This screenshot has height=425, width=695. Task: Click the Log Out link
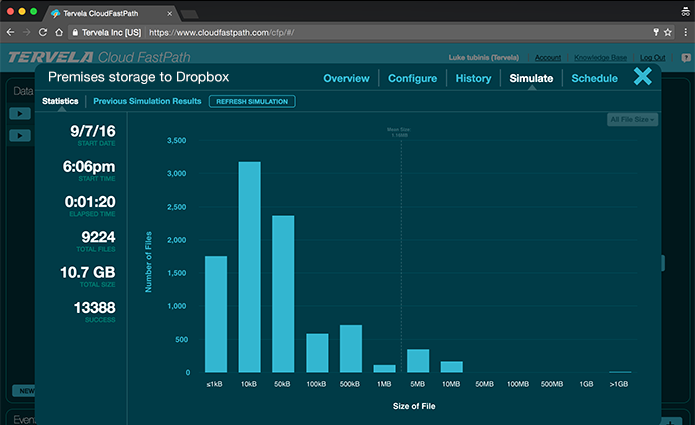pyautogui.click(x=652, y=58)
